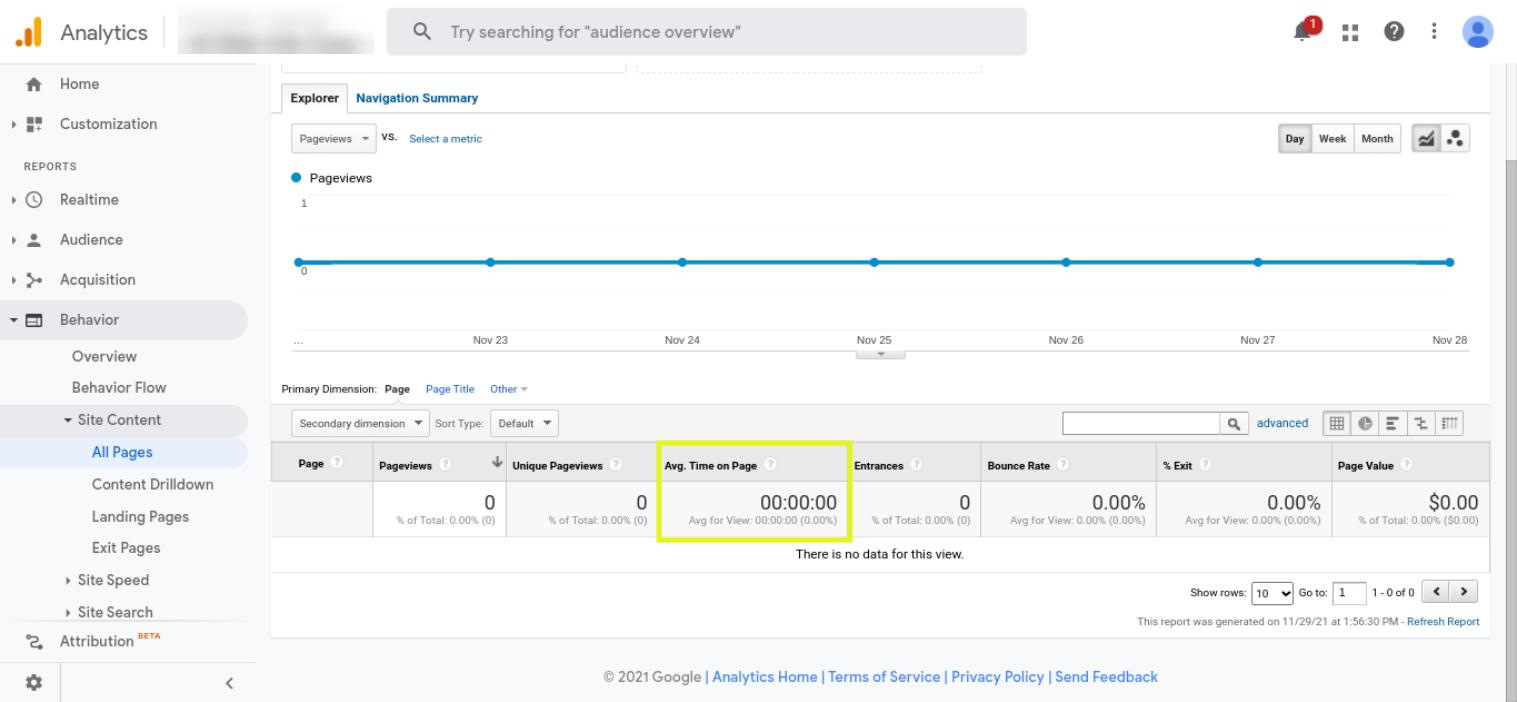The width and height of the screenshot is (1517, 702).
Task: Open Landing Pages in the sidebar
Action: (140, 516)
